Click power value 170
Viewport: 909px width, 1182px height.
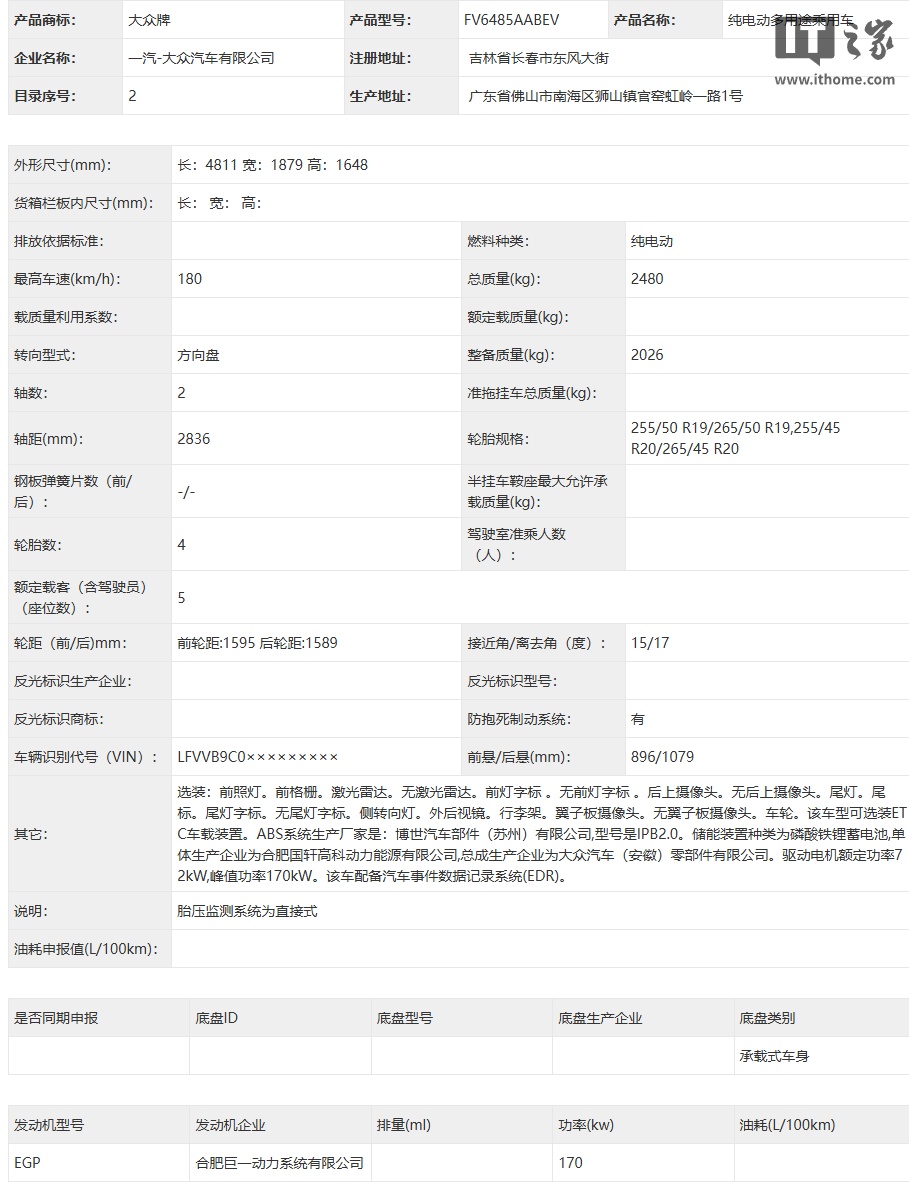(571, 1163)
